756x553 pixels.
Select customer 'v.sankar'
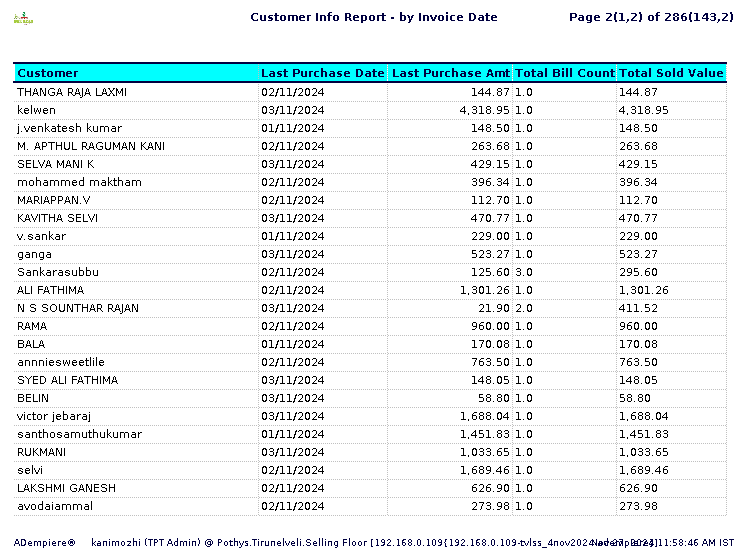(x=41, y=236)
